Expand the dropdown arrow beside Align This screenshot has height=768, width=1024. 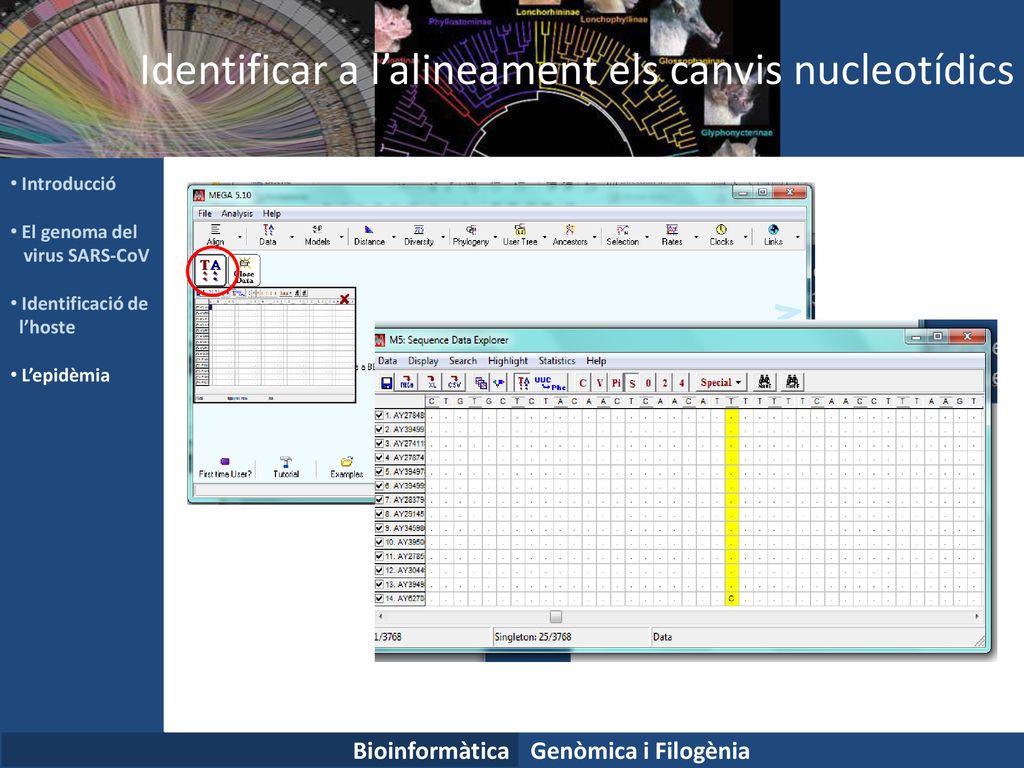coord(240,237)
